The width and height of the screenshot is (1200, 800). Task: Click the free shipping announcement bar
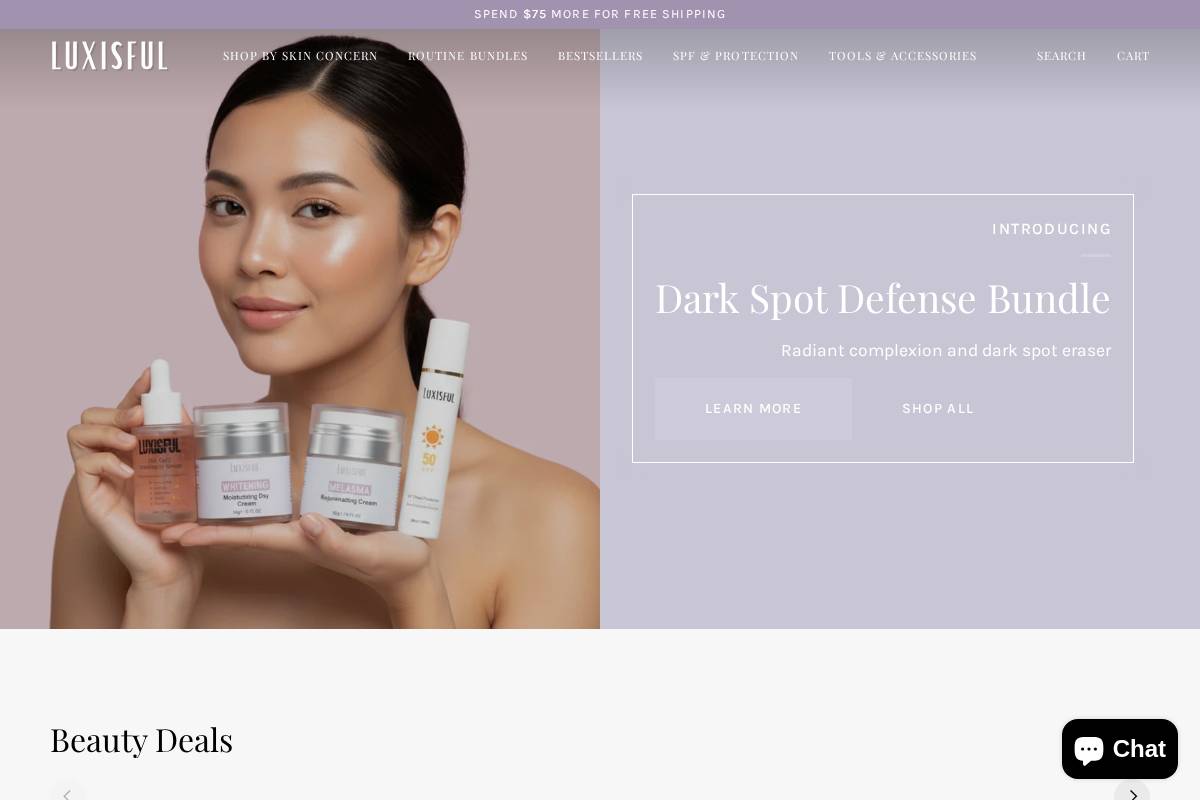tap(600, 14)
